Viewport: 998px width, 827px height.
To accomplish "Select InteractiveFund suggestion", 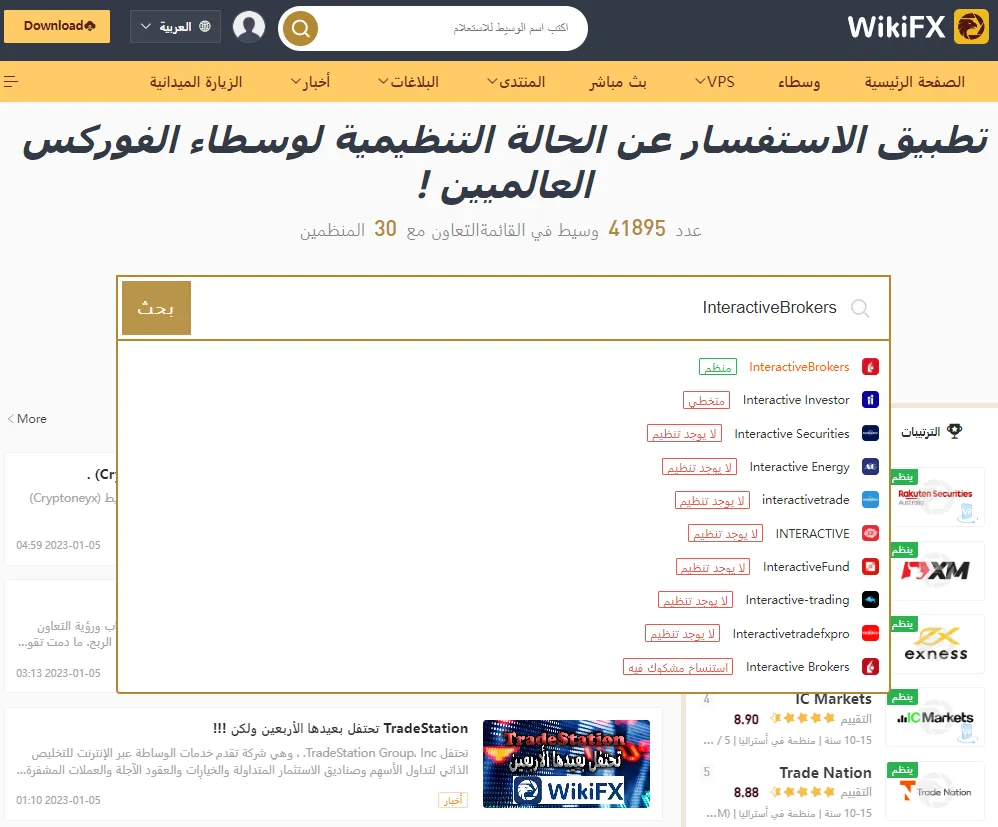I will (806, 567).
